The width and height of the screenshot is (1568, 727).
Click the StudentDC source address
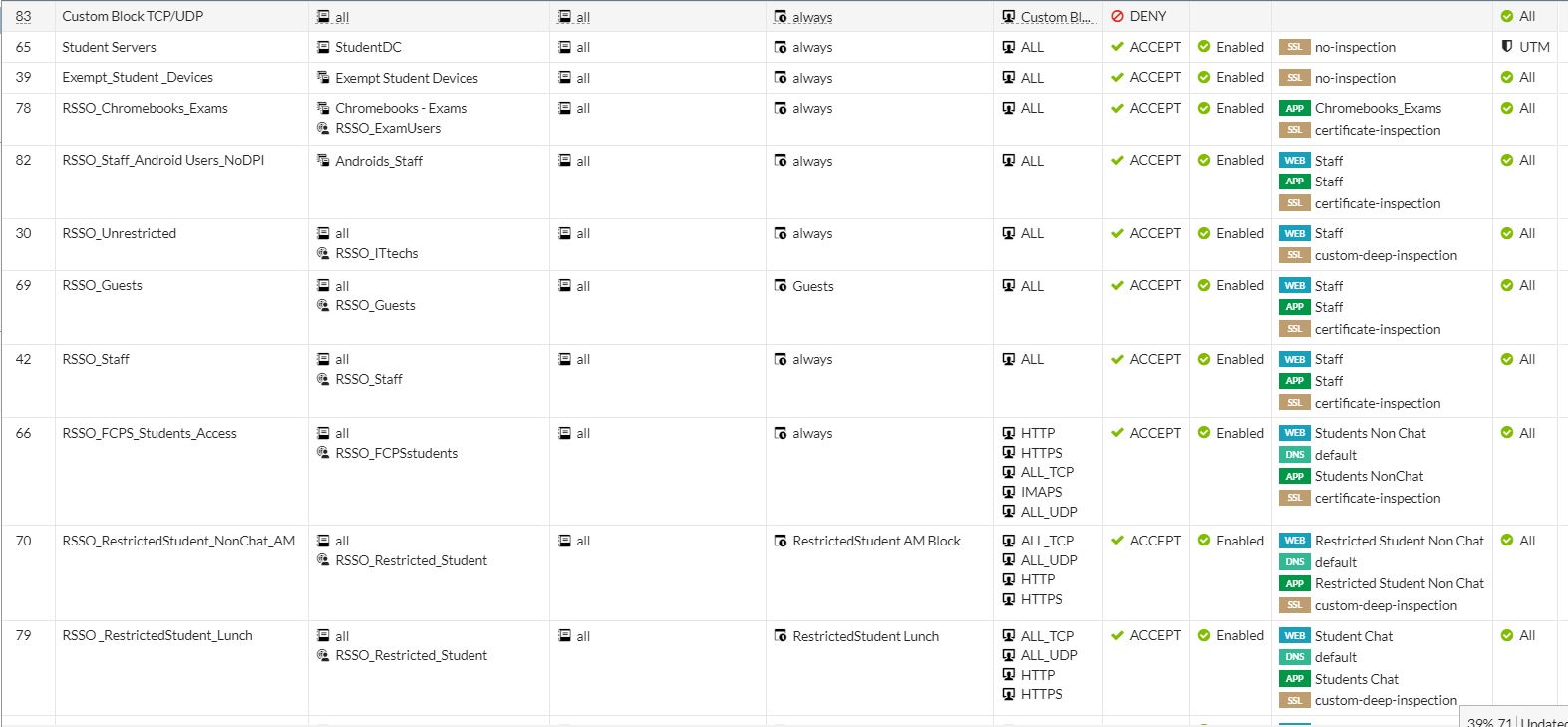(x=367, y=47)
